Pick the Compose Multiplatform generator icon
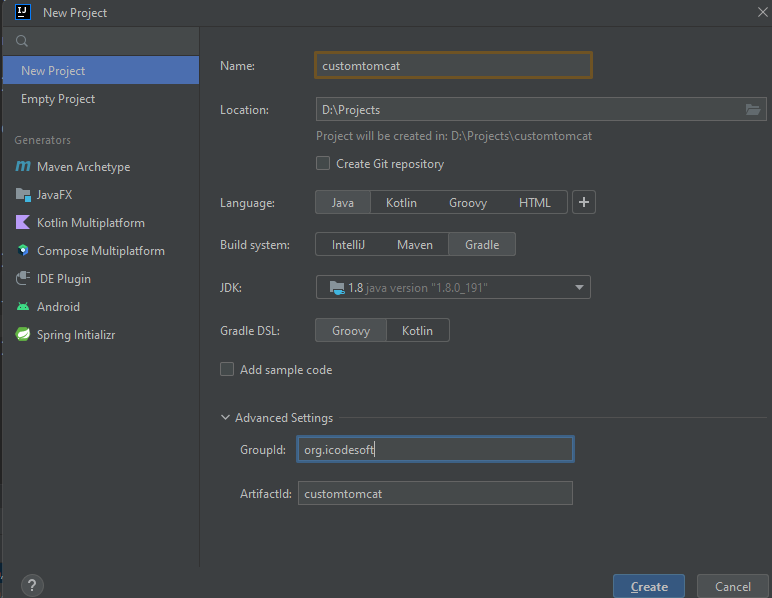The image size is (772, 598). [x=23, y=251]
